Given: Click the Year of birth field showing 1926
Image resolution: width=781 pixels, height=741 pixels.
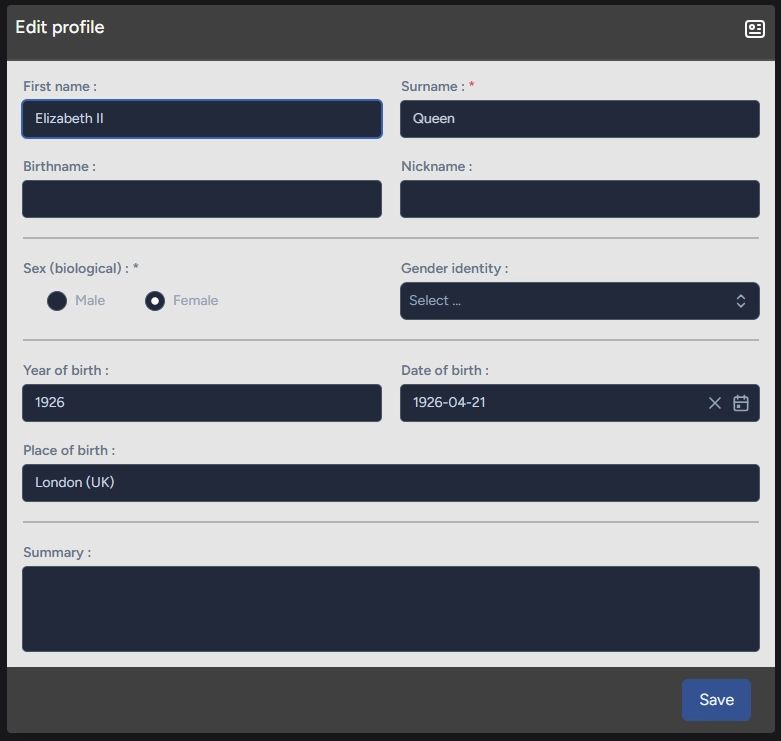Looking at the screenshot, I should tap(201, 403).
